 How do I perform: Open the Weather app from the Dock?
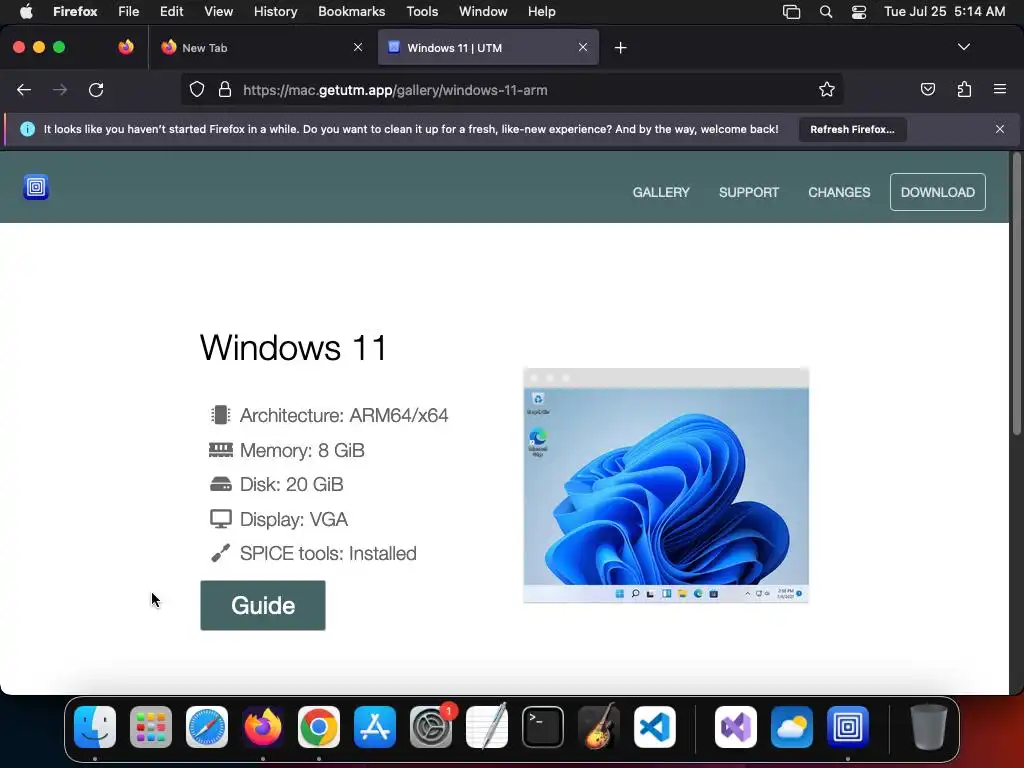point(792,727)
